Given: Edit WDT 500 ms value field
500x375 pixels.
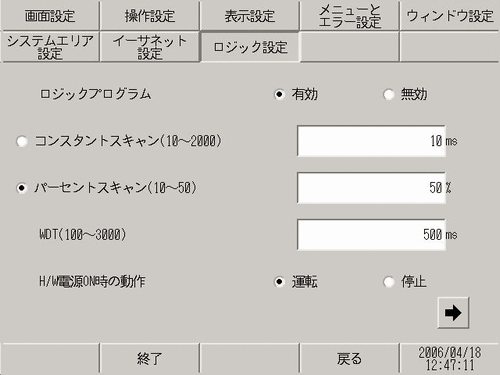Looking at the screenshot, I should coord(371,235).
